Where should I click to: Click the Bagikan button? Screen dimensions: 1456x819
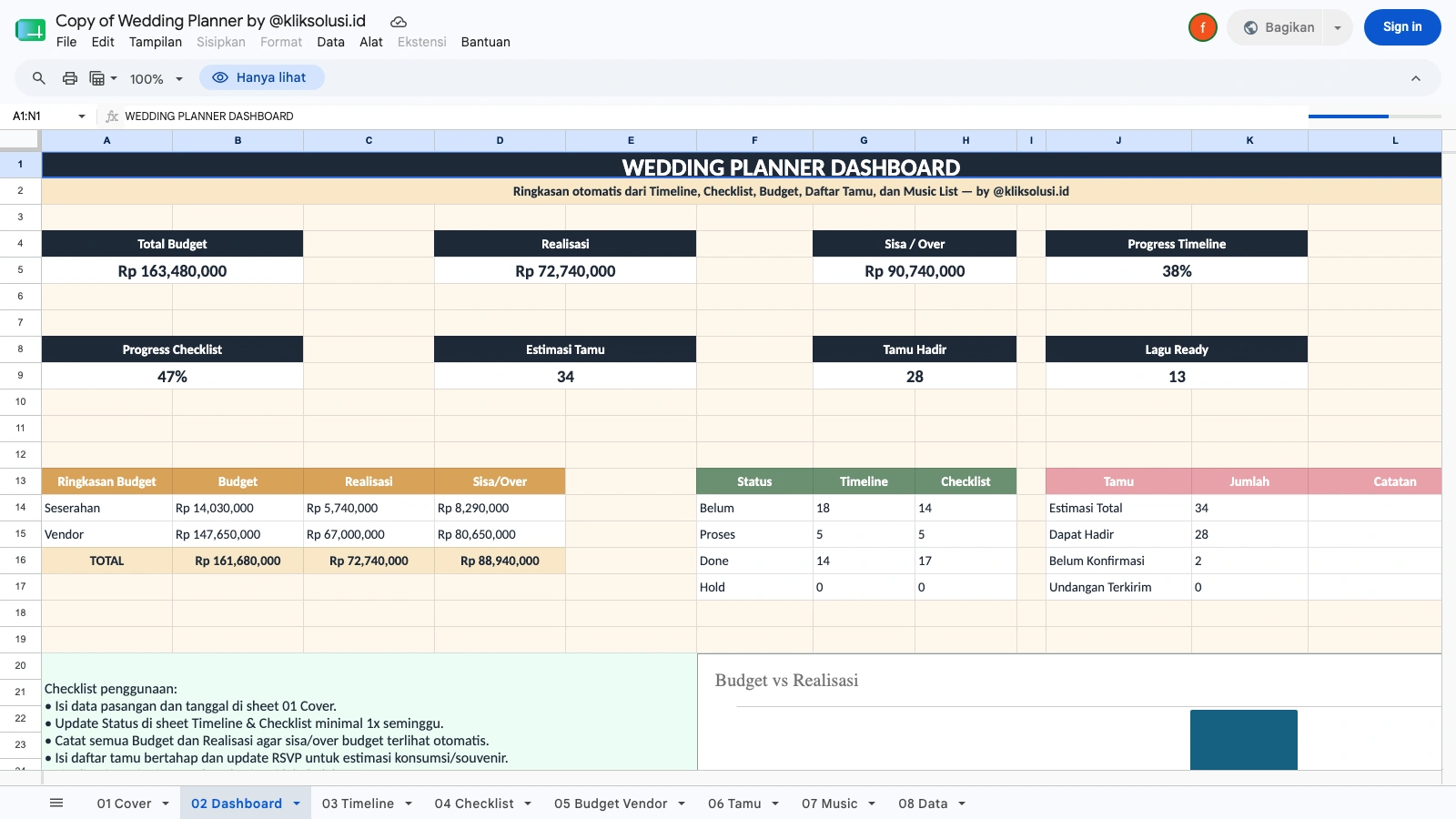(1278, 27)
